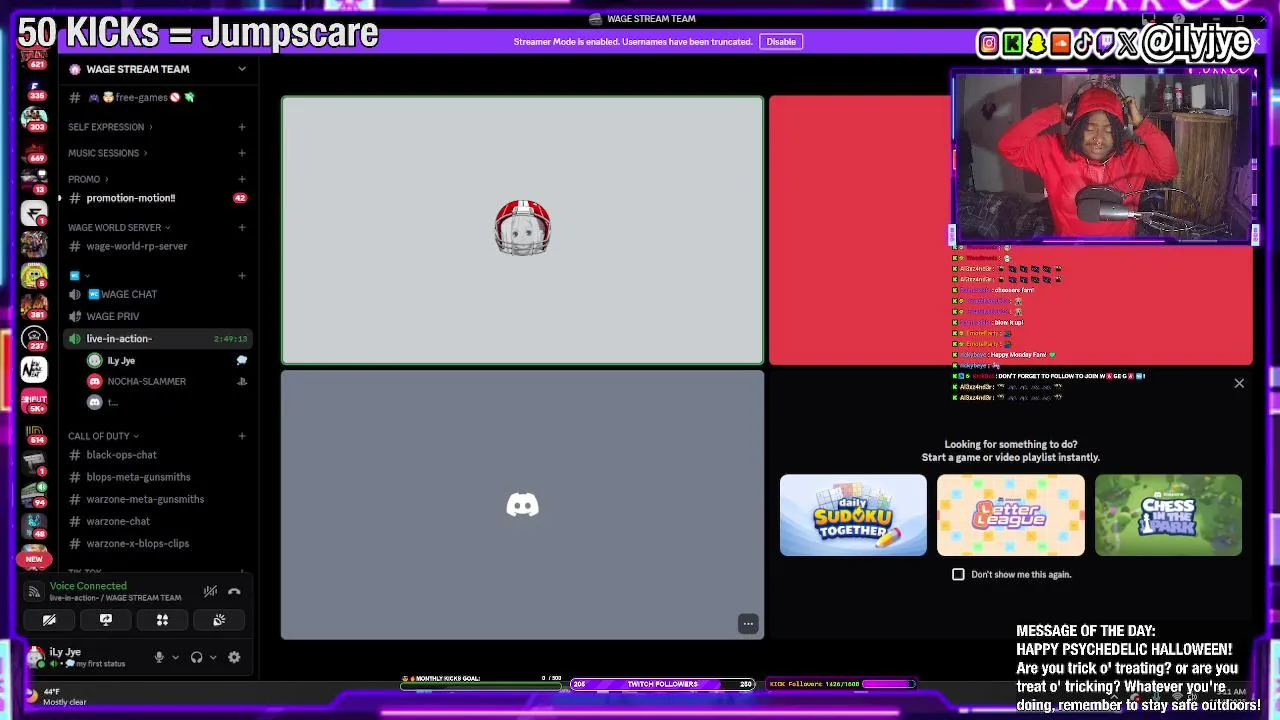The width and height of the screenshot is (1280, 720).
Task: Open the soundboard button
Action: (x=219, y=620)
